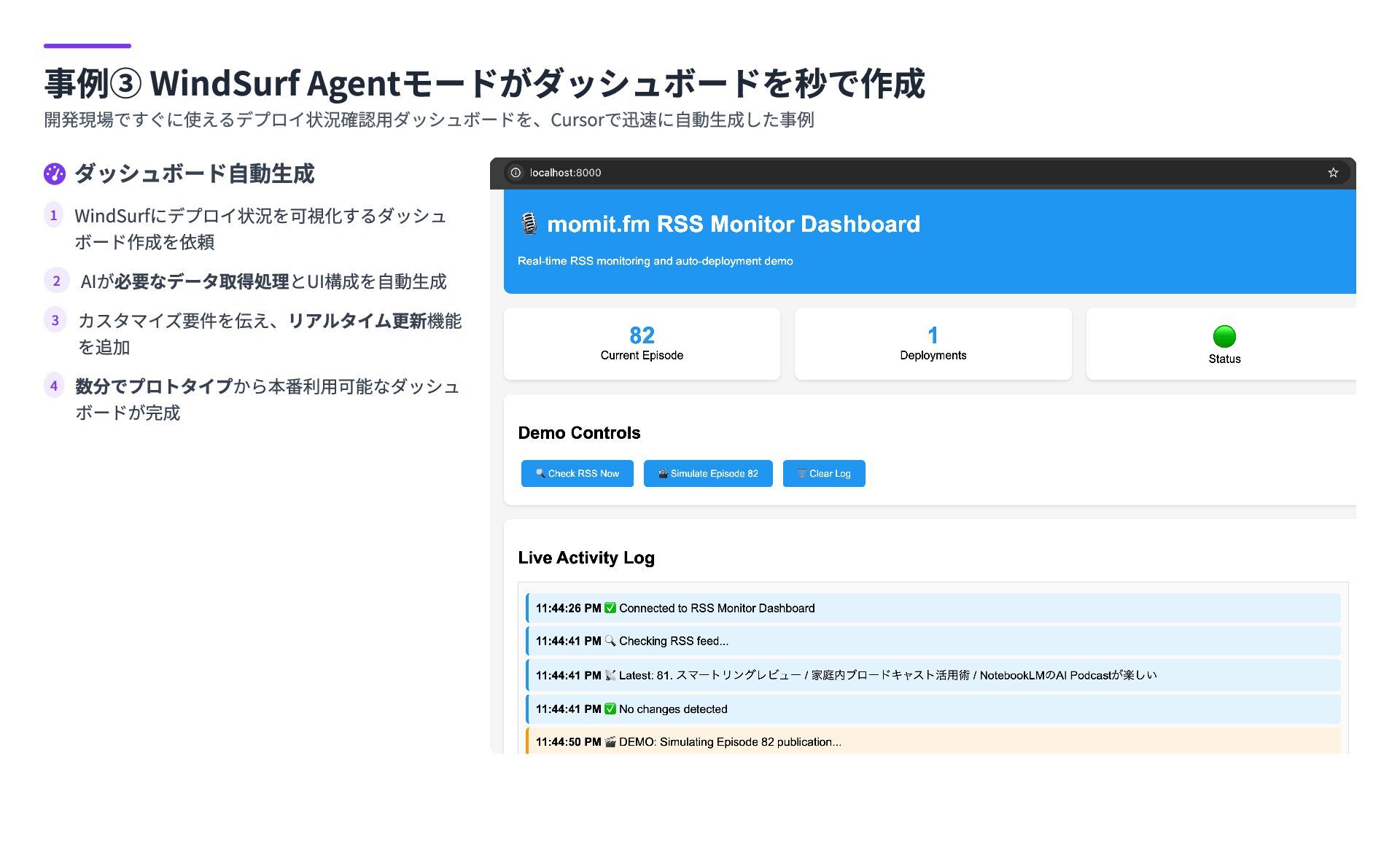Viewport: 1400px width, 850px height.
Task: Click the microphone icon in dashboard header
Action: [529, 224]
